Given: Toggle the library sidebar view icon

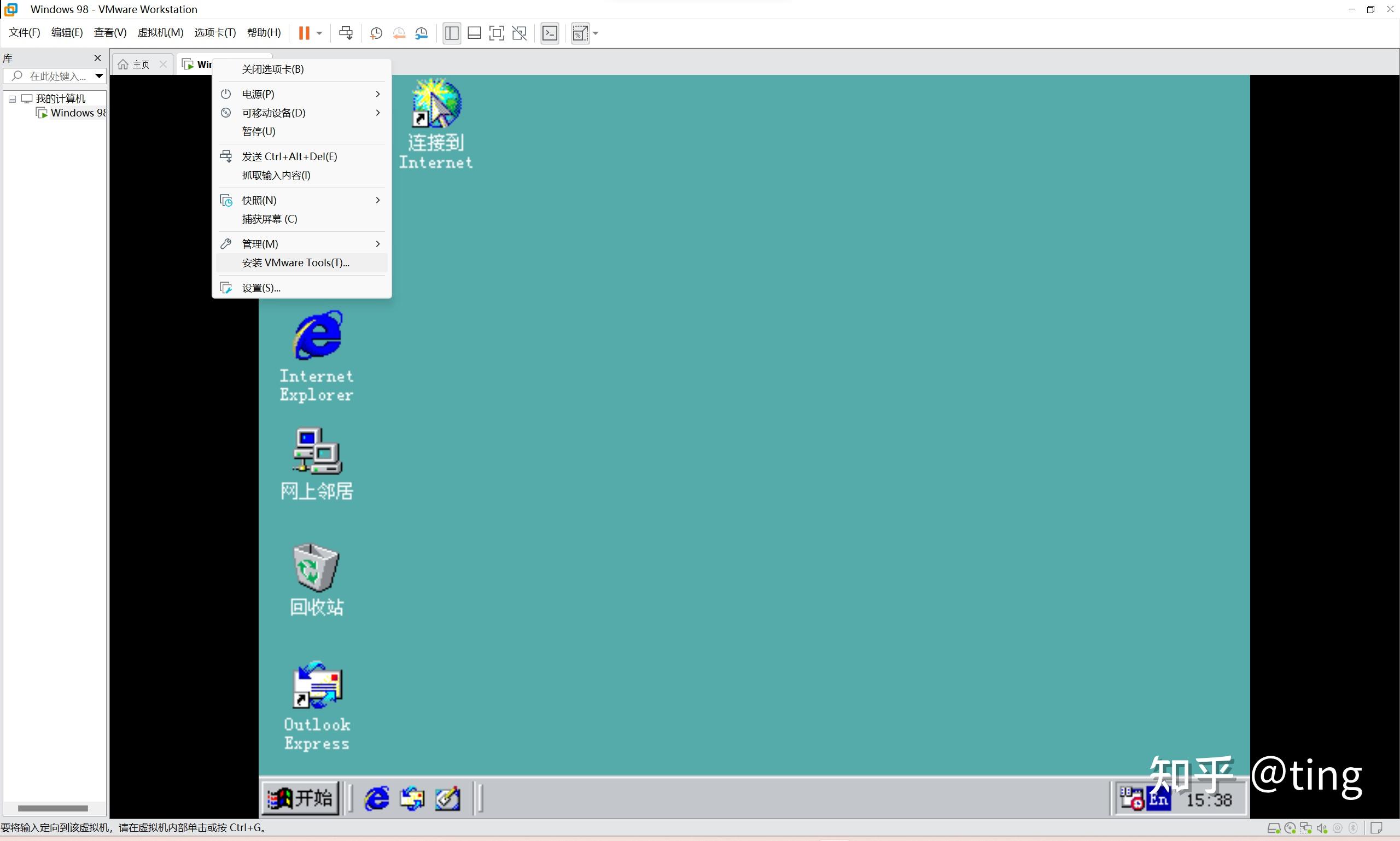Looking at the screenshot, I should click(x=452, y=33).
